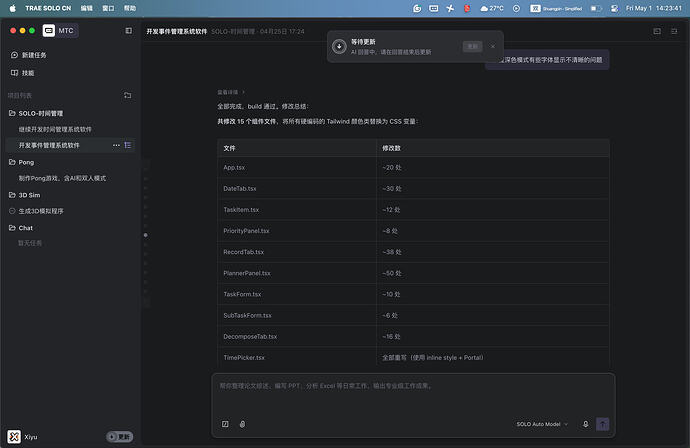The image size is (690, 448).
Task: Start a new task with 新建任务
Action: coord(29,55)
